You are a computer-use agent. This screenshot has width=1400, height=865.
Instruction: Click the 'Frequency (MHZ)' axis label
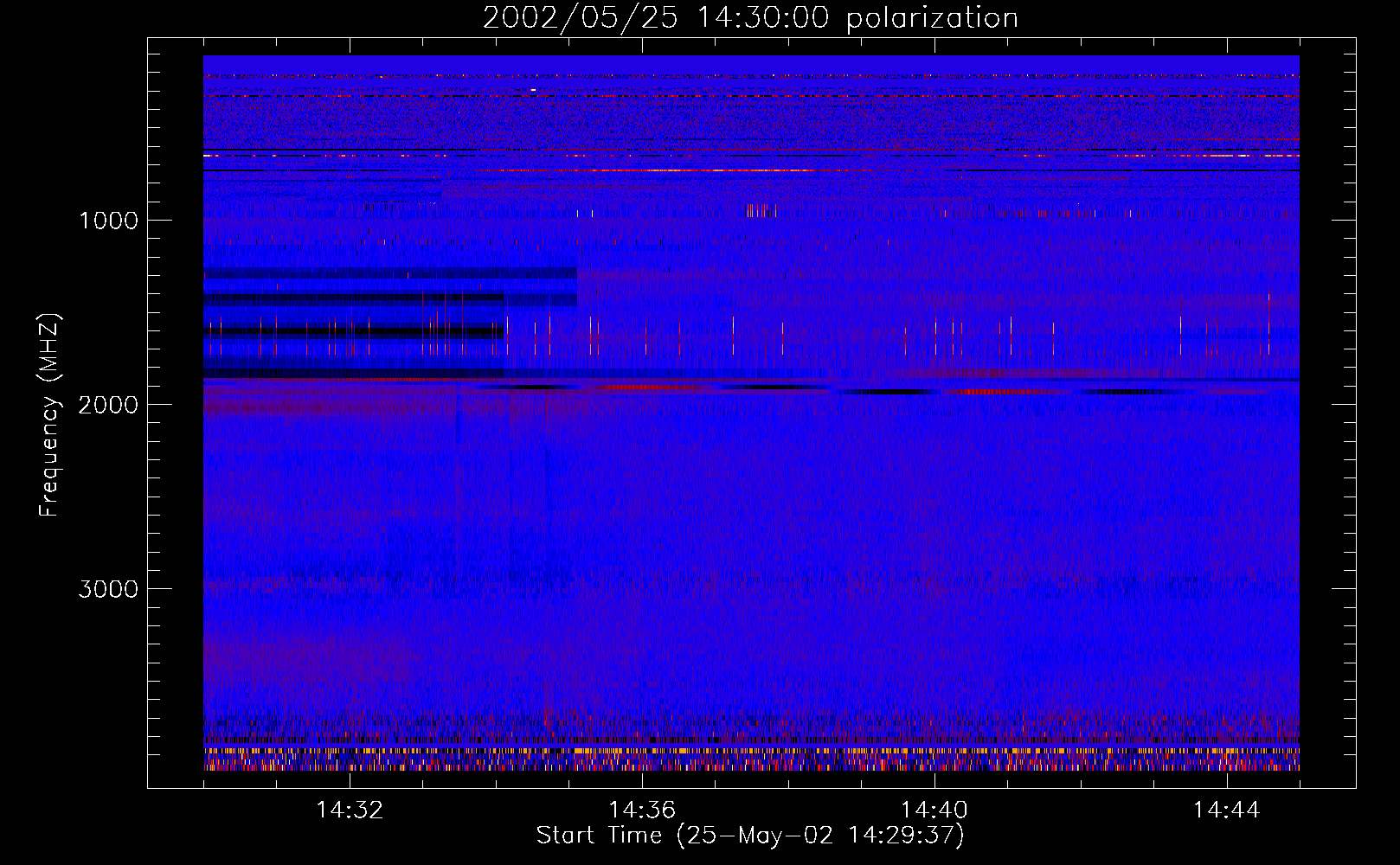tap(50, 415)
